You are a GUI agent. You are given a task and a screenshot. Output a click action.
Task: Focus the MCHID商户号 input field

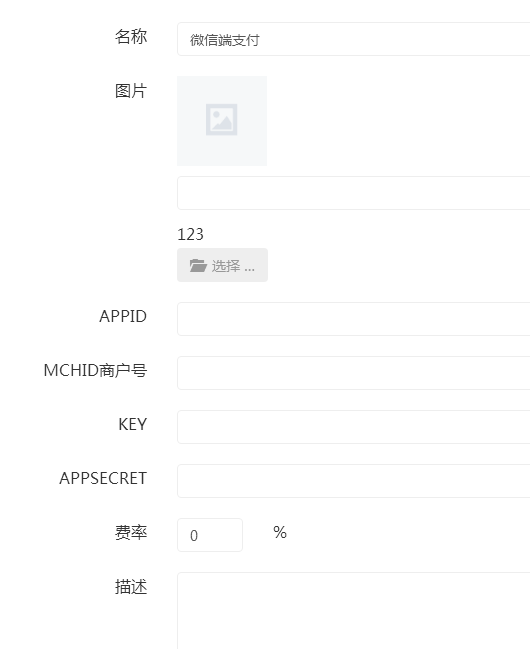354,373
